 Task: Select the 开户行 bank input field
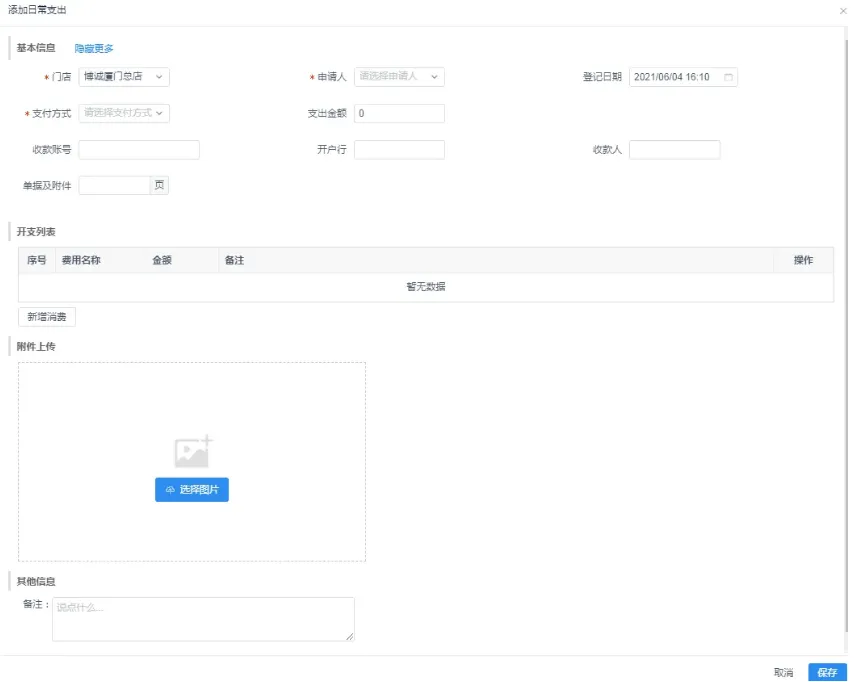[399, 150]
